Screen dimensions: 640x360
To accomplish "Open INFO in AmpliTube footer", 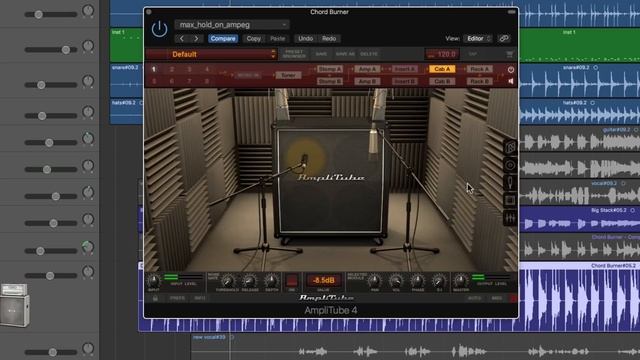I will 200,298.
